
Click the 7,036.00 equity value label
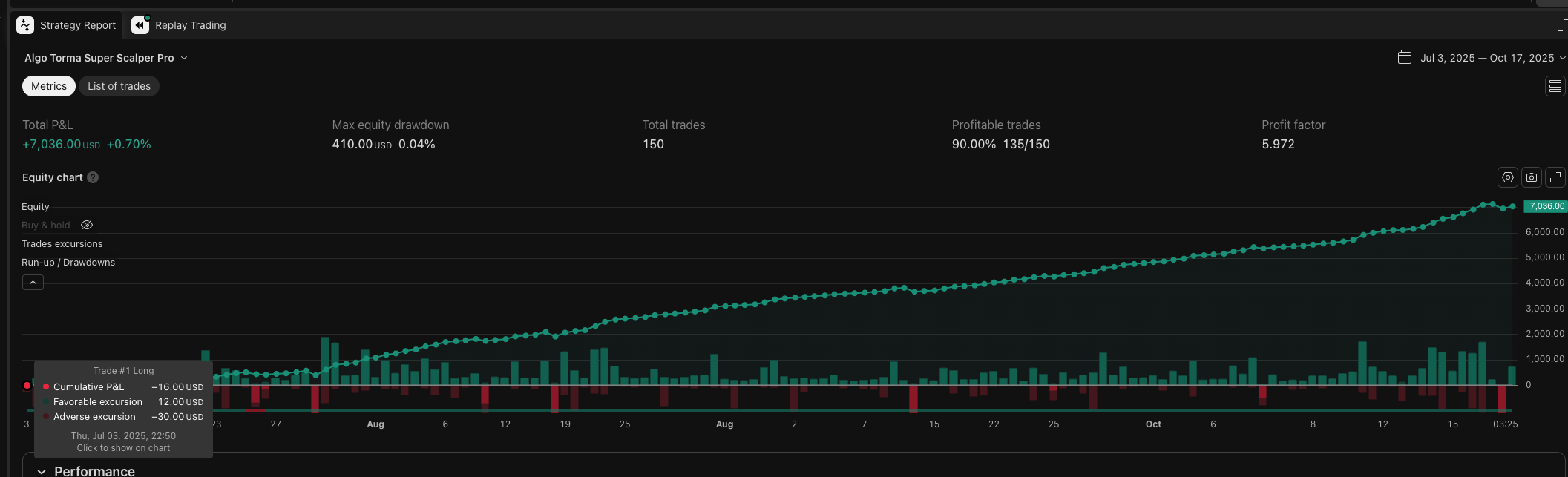[x=1546, y=206]
